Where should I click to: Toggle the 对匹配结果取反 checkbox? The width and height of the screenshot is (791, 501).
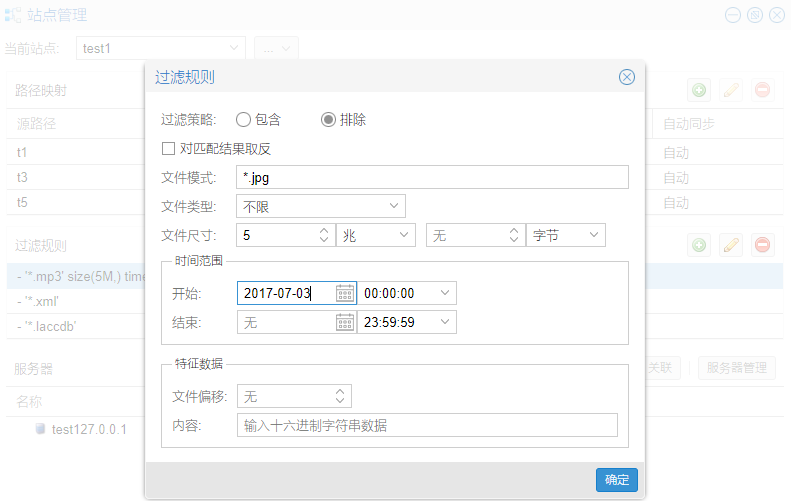[x=169, y=149]
